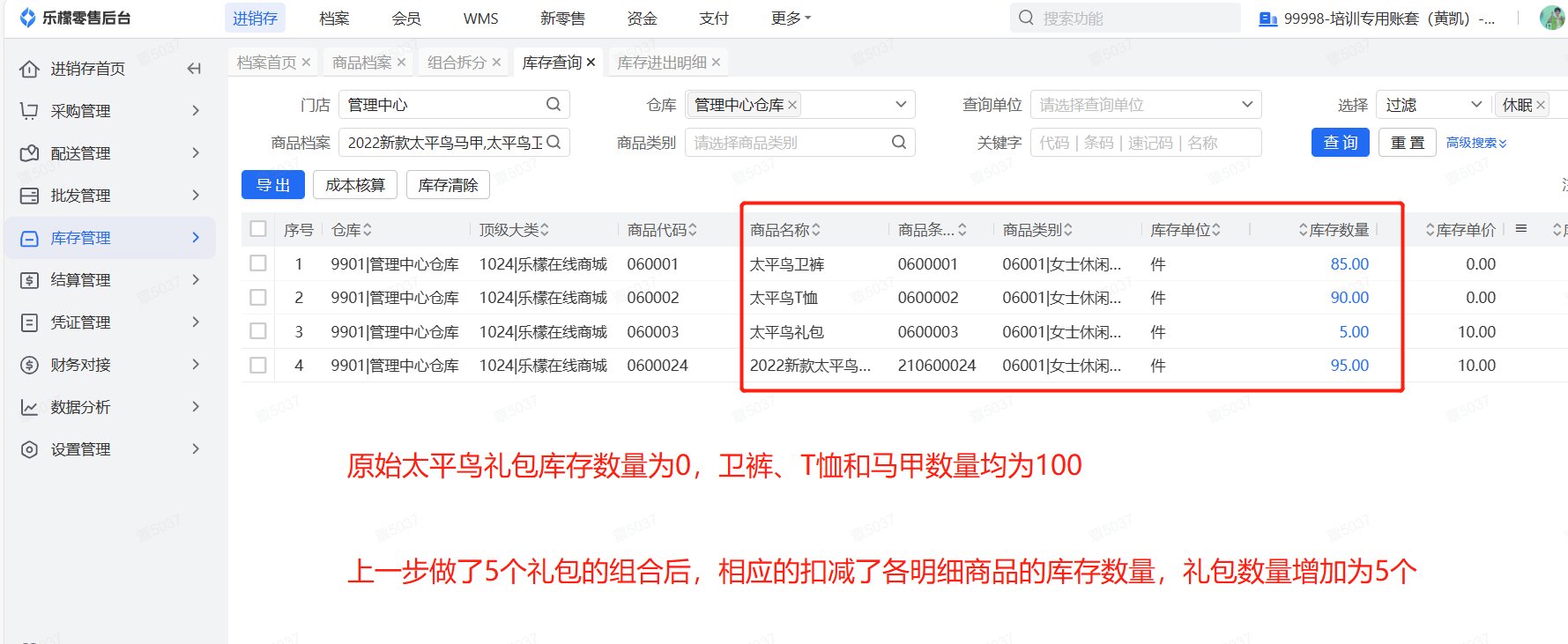Check row 1 太平鸟卫裤 checkbox
The width and height of the screenshot is (1568, 644).
258,263
